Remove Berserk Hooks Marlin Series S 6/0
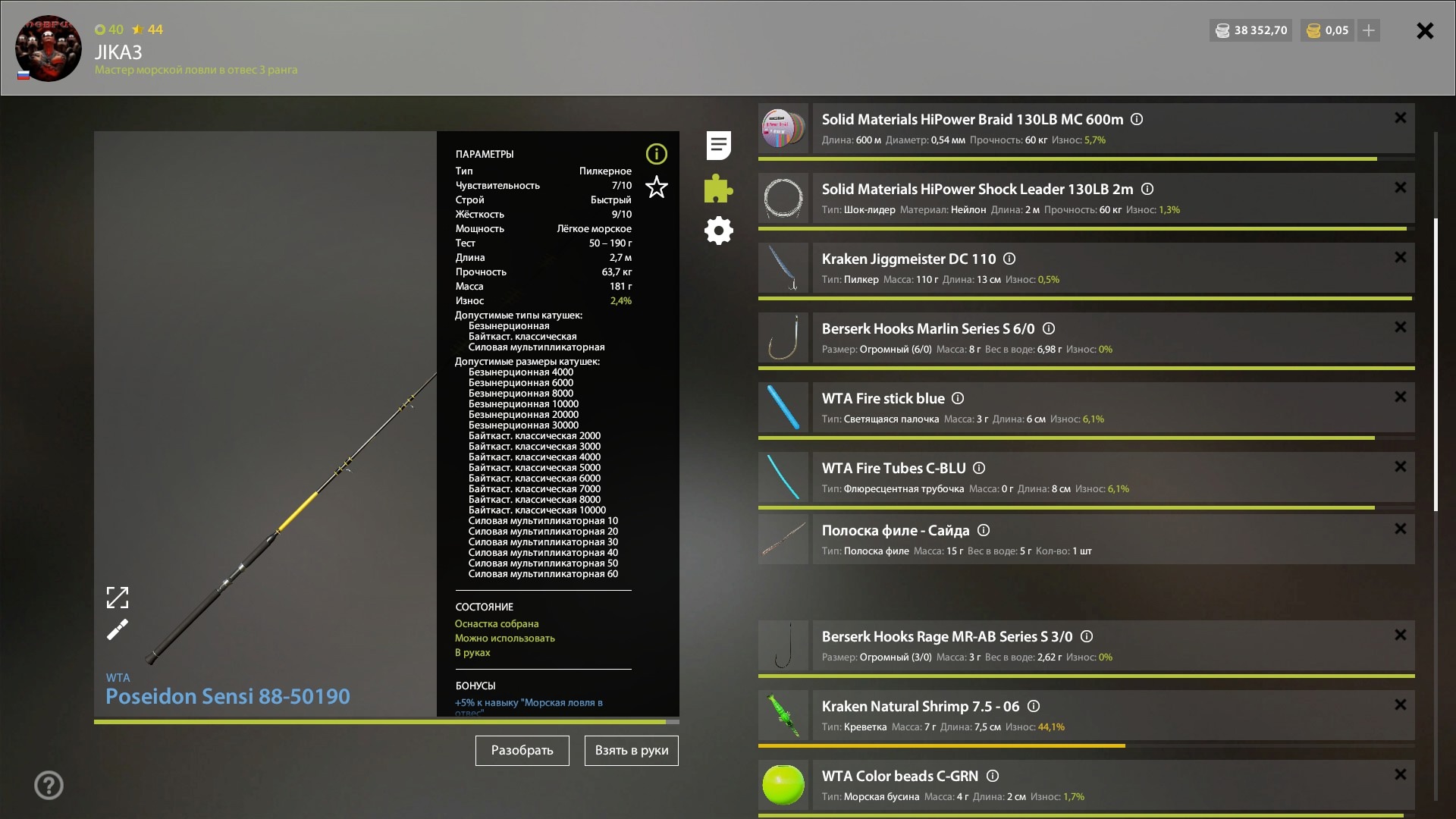The image size is (1456, 819). pos(1400,327)
